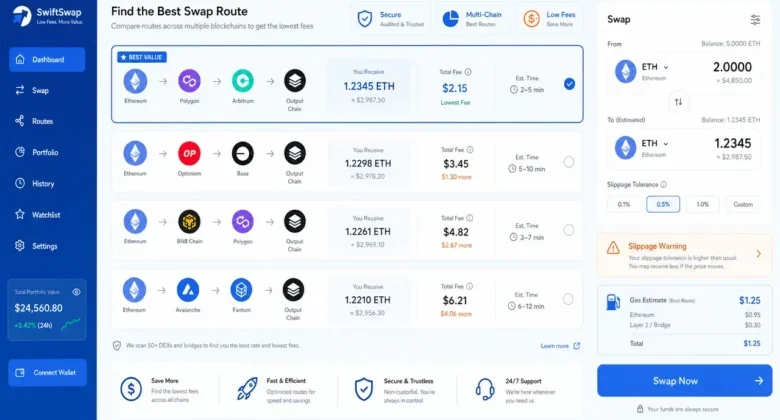Click the Save More dollar icon
The width and height of the screenshot is (780, 420).
131,389
